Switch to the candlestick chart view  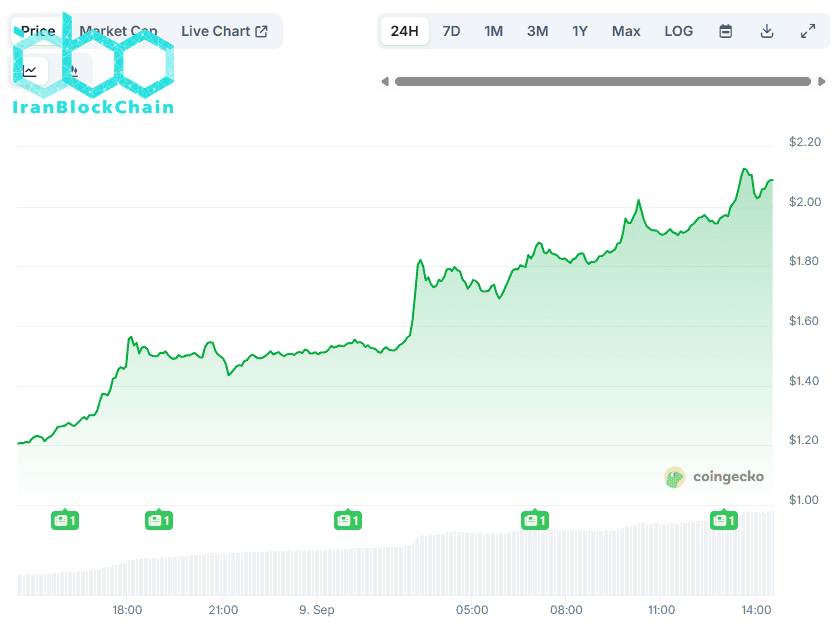click(x=71, y=71)
